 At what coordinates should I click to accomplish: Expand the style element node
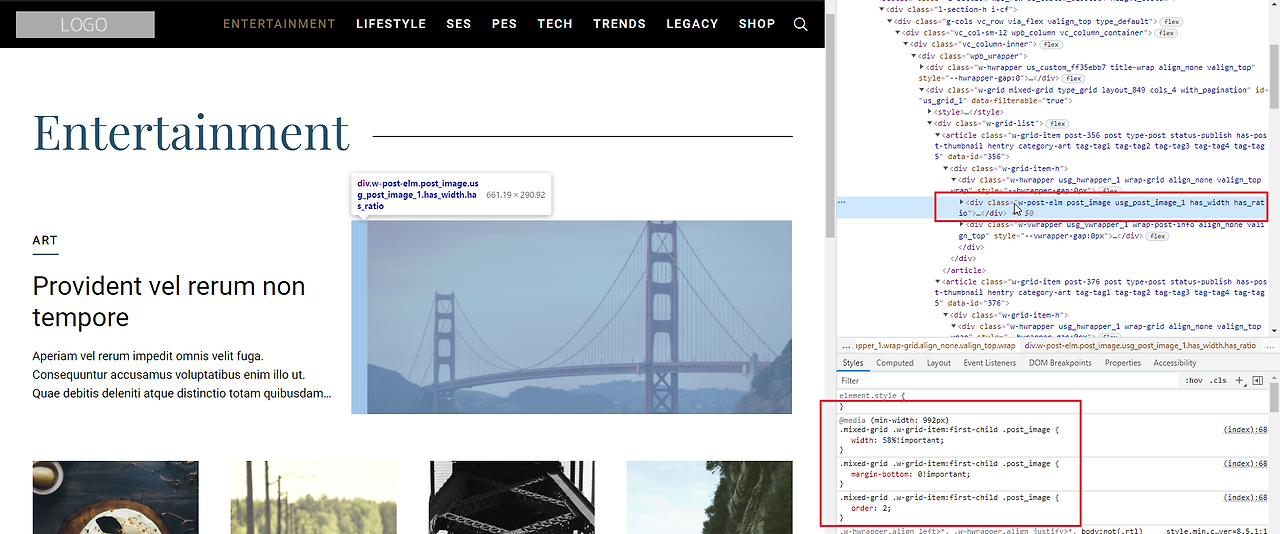pyautogui.click(x=929, y=112)
